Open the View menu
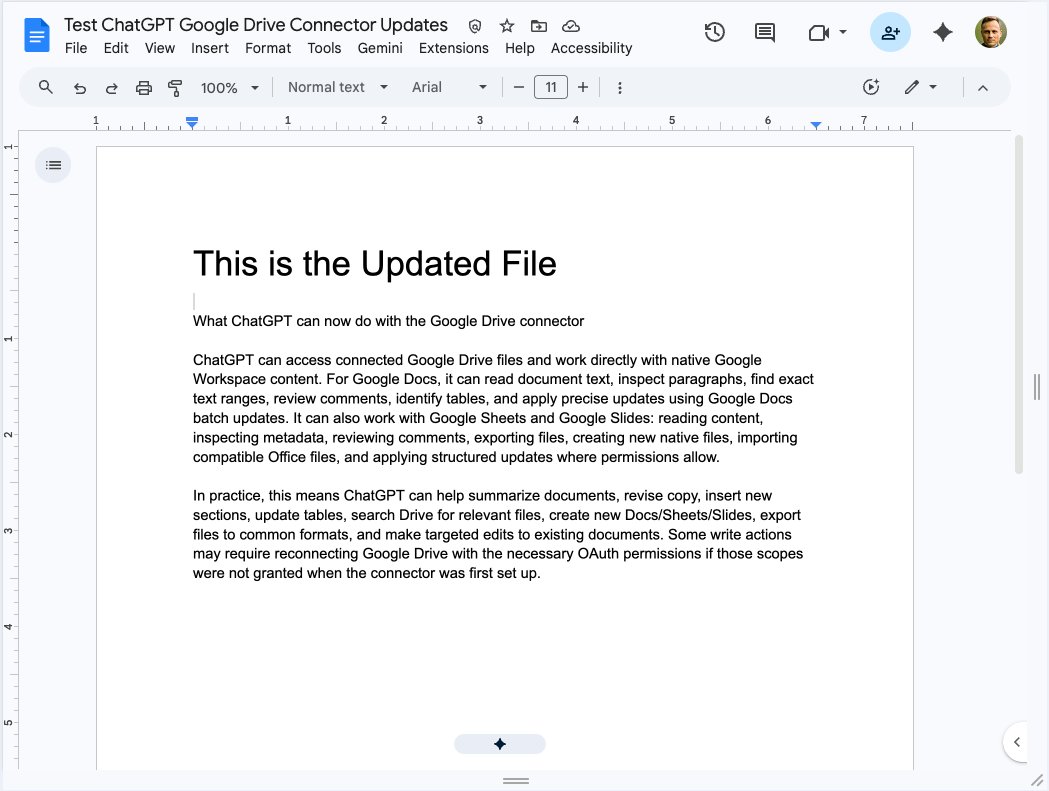 click(x=160, y=48)
